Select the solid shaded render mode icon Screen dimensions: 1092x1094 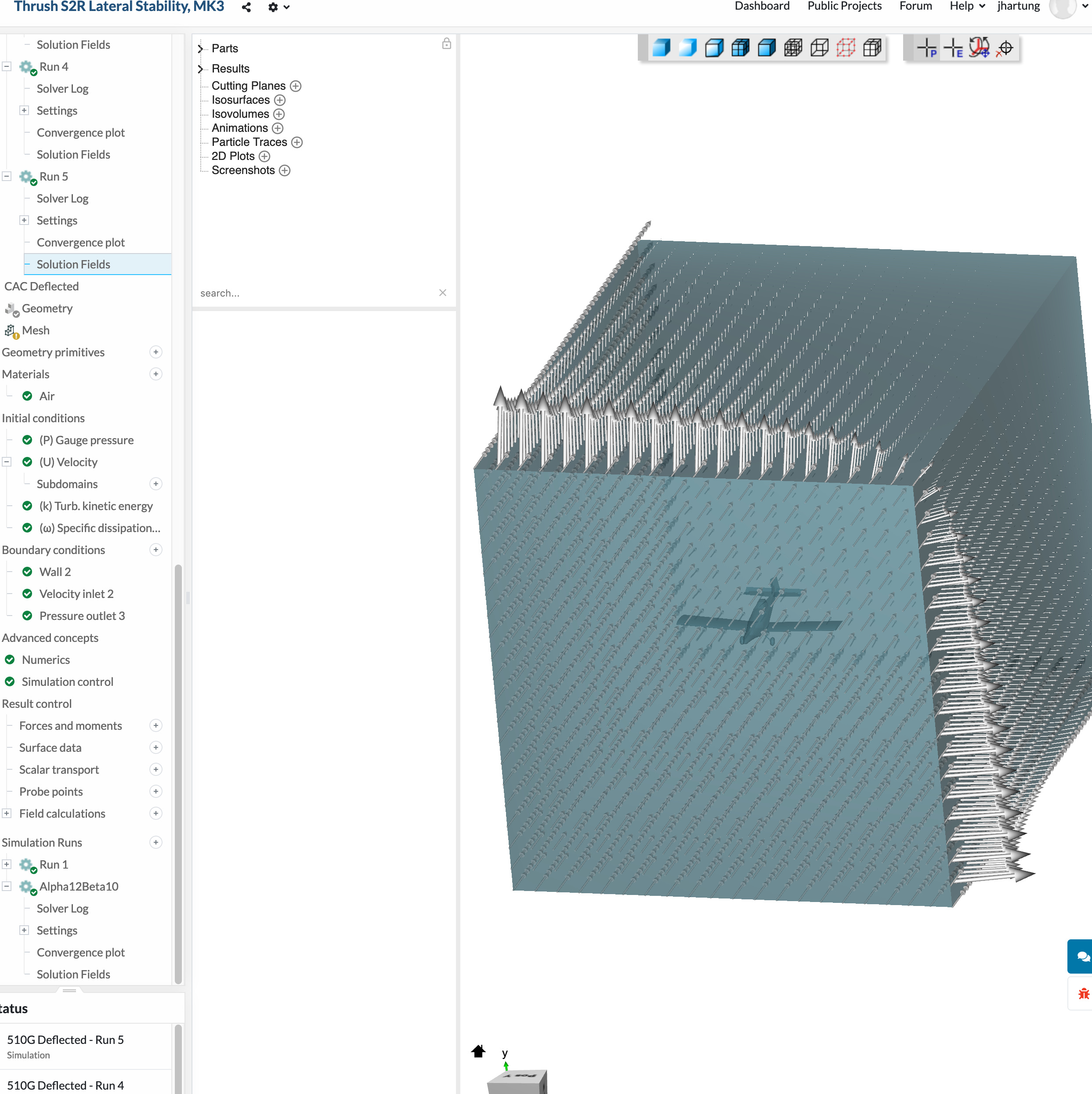click(x=661, y=48)
